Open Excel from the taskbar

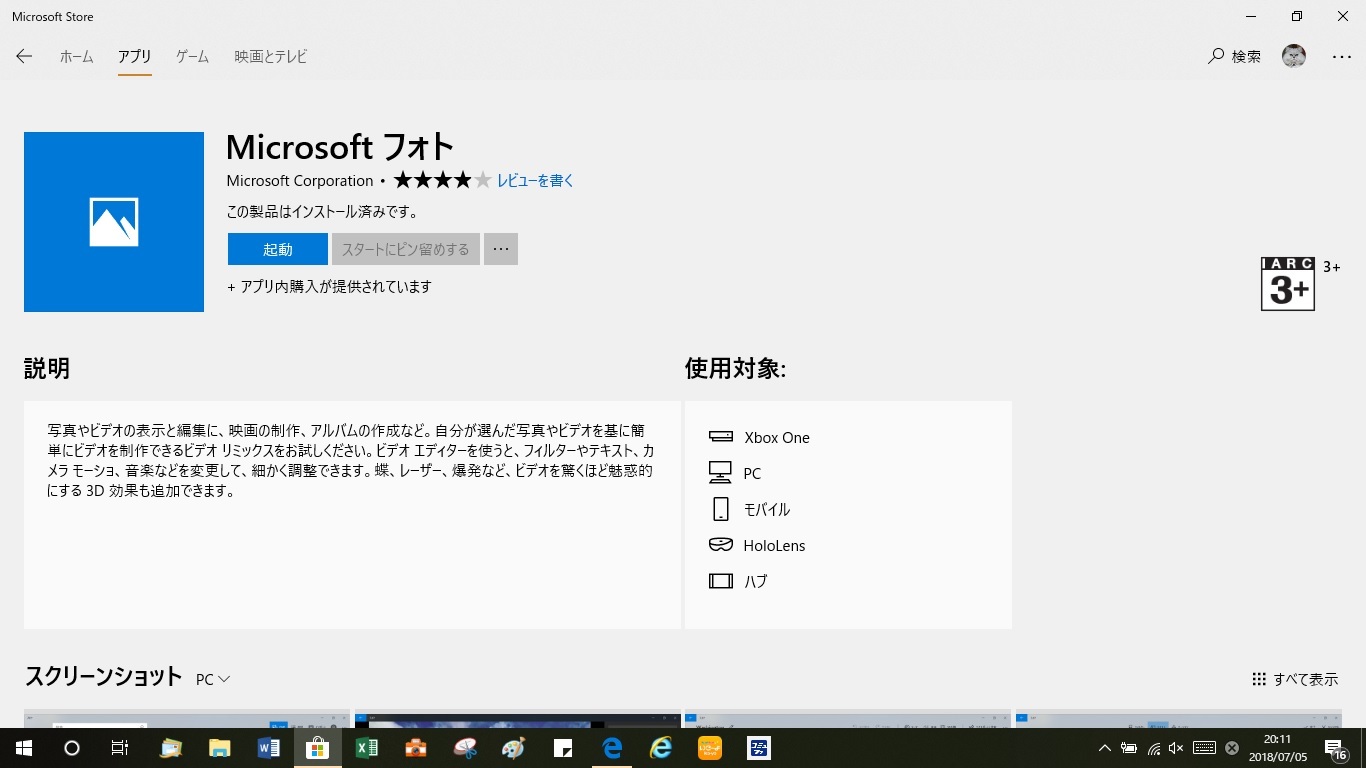pos(366,748)
